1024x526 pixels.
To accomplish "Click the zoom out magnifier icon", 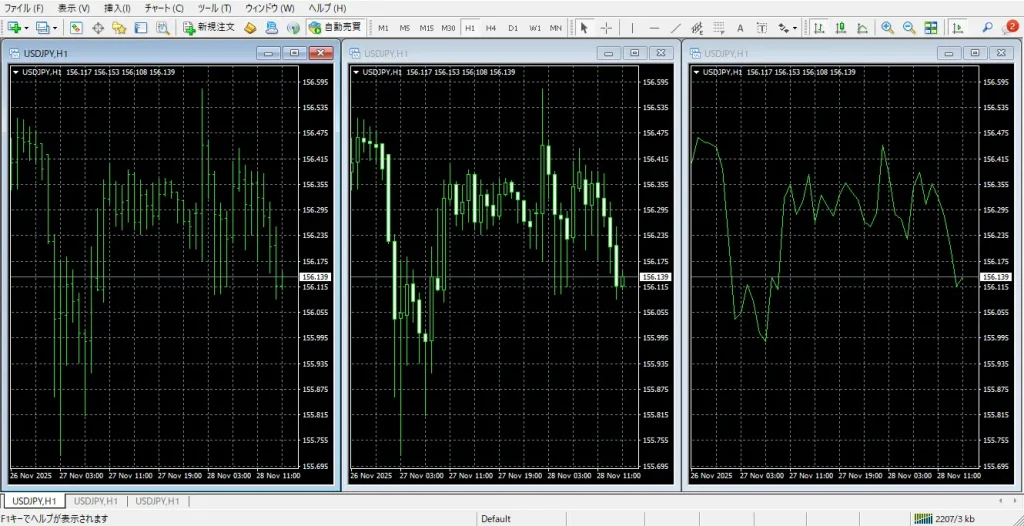I will point(909,28).
